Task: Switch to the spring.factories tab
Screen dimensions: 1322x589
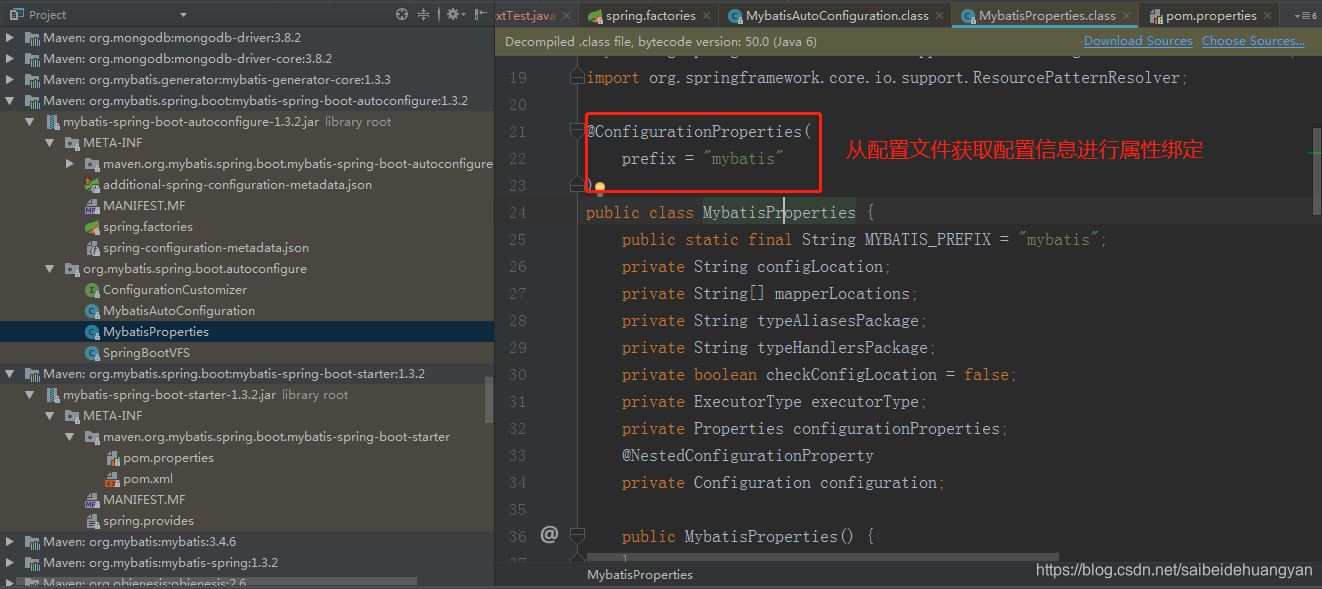Action: (649, 16)
